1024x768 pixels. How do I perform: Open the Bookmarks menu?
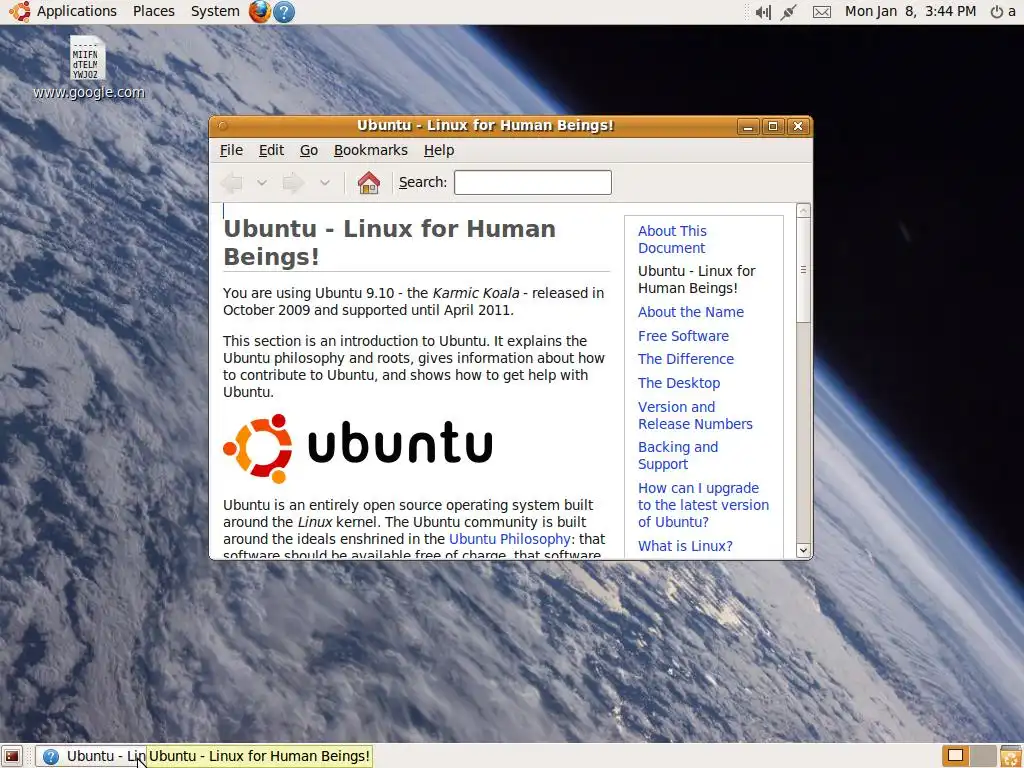pyautogui.click(x=370, y=150)
